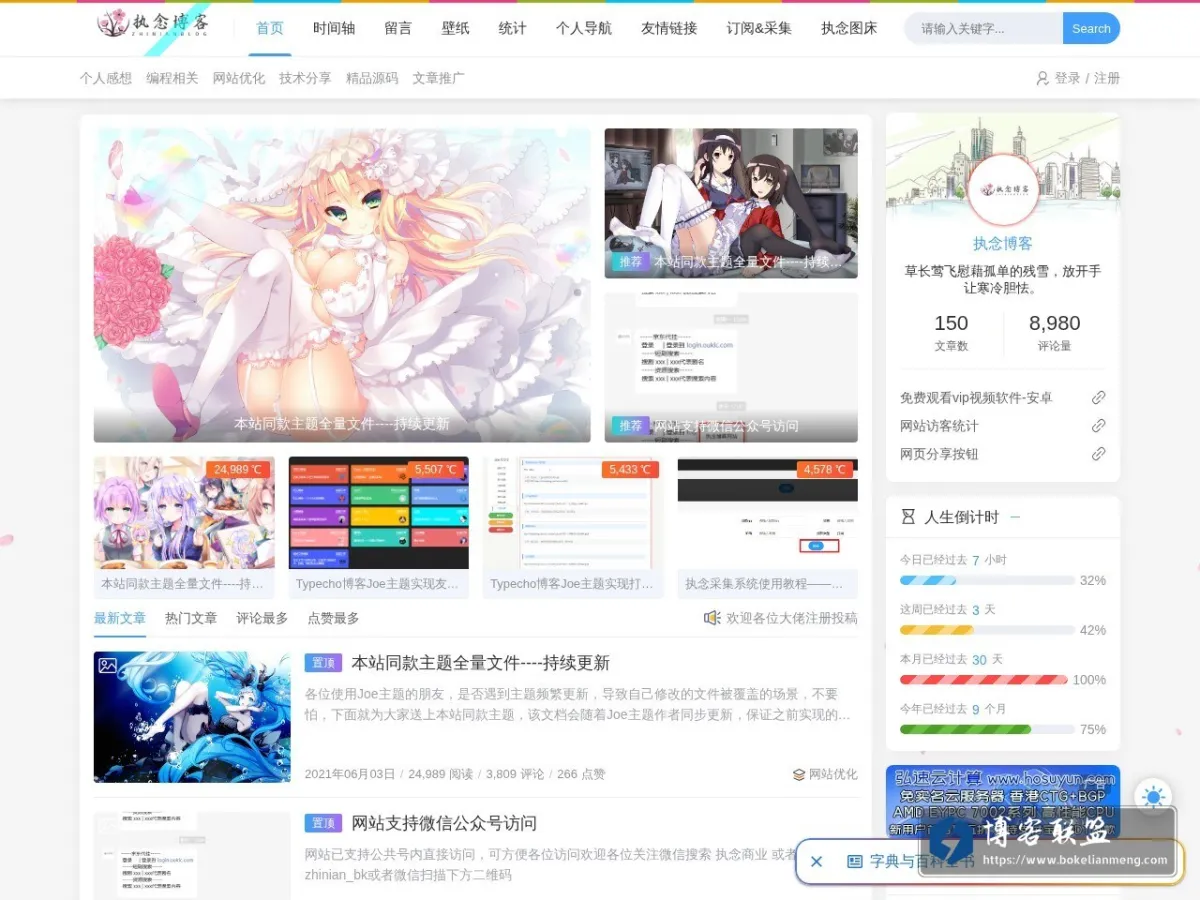Go to the 留言 page
Viewport: 1200px width, 900px height.
(398, 28)
